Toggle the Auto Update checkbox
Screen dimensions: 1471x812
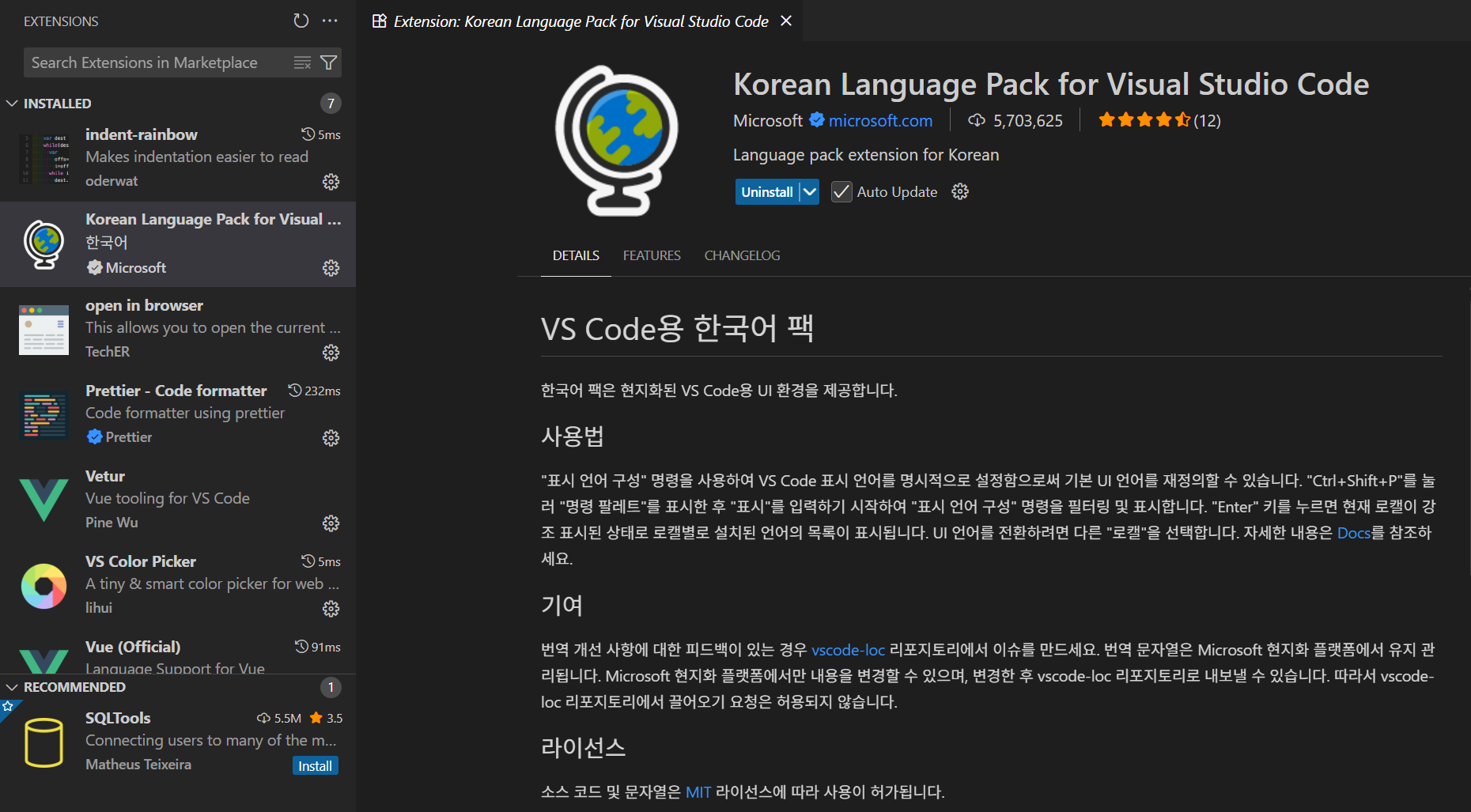click(x=841, y=192)
